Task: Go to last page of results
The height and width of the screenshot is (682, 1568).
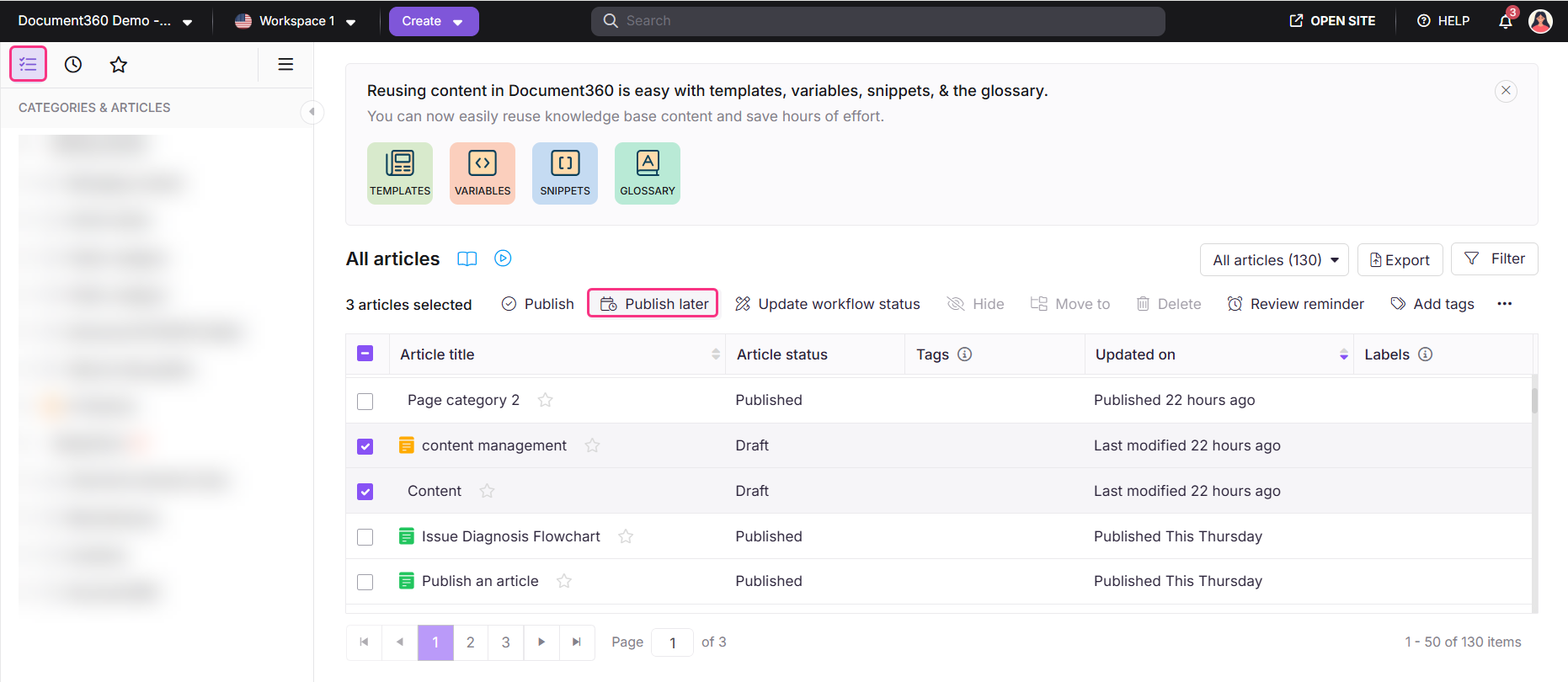Action: pyautogui.click(x=577, y=642)
